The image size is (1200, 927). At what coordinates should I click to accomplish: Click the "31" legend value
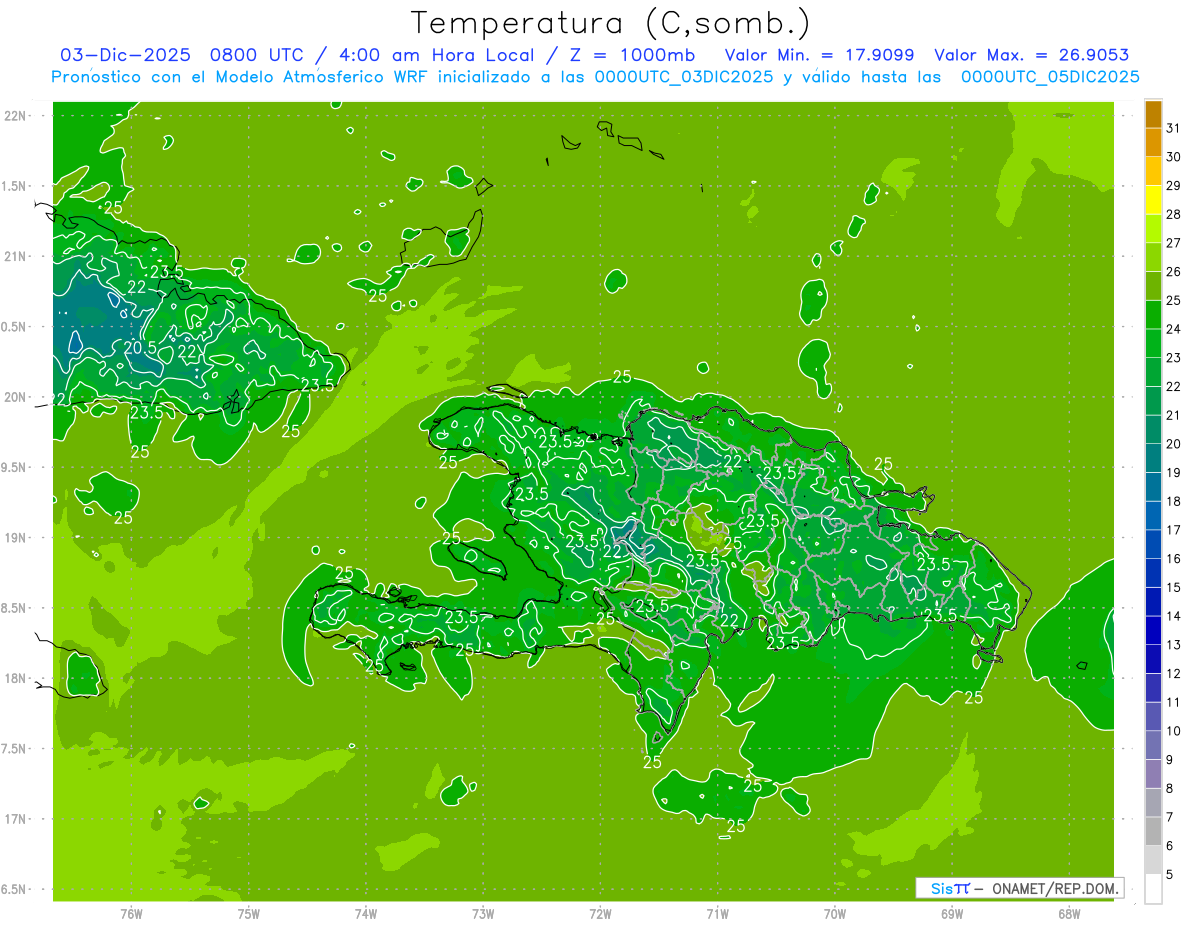tap(1174, 128)
